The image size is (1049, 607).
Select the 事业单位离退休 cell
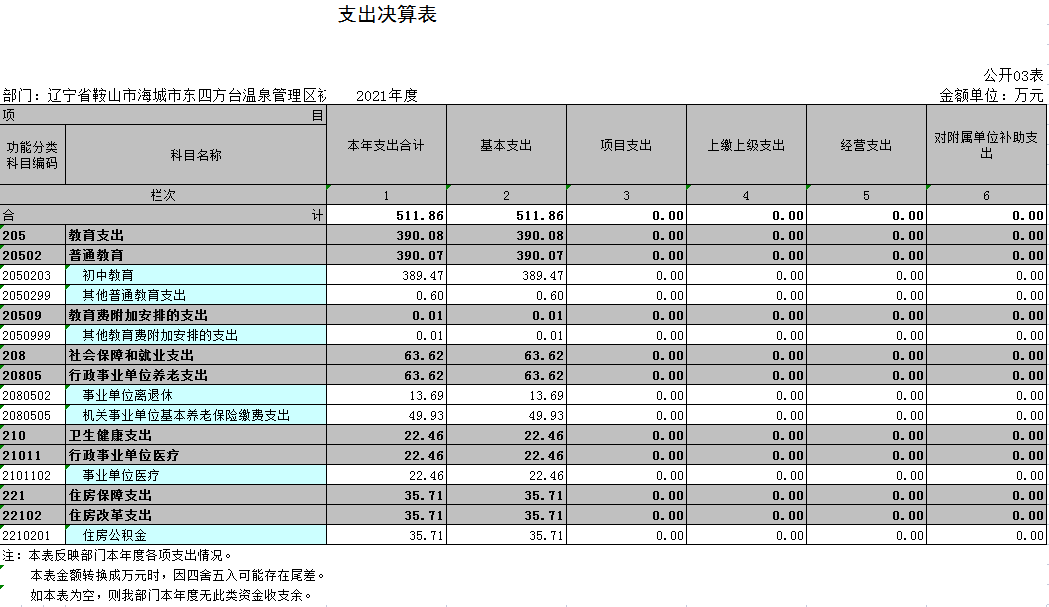coord(195,396)
